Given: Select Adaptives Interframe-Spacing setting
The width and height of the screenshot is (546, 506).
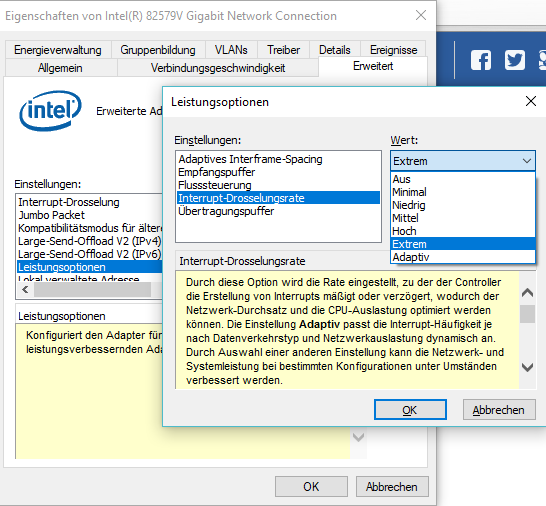Looking at the screenshot, I should pos(278,159).
